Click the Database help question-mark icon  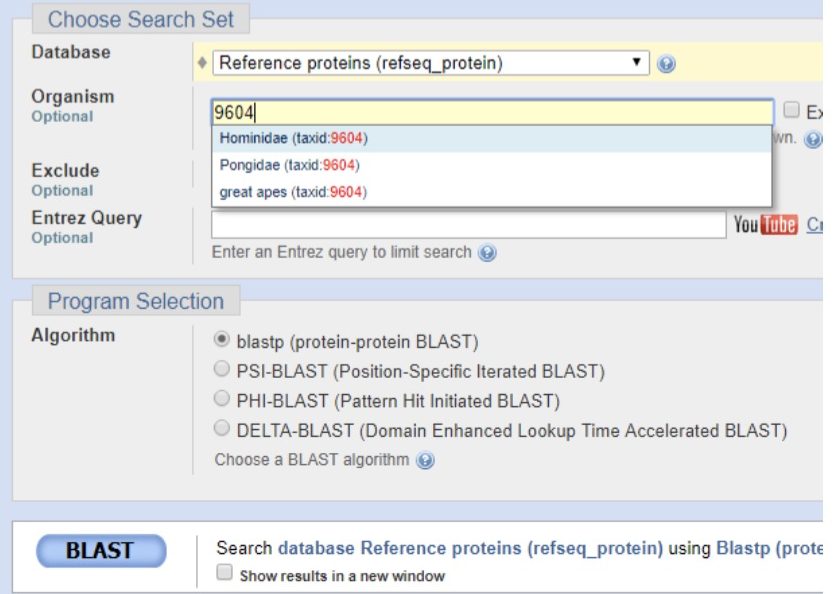click(666, 64)
